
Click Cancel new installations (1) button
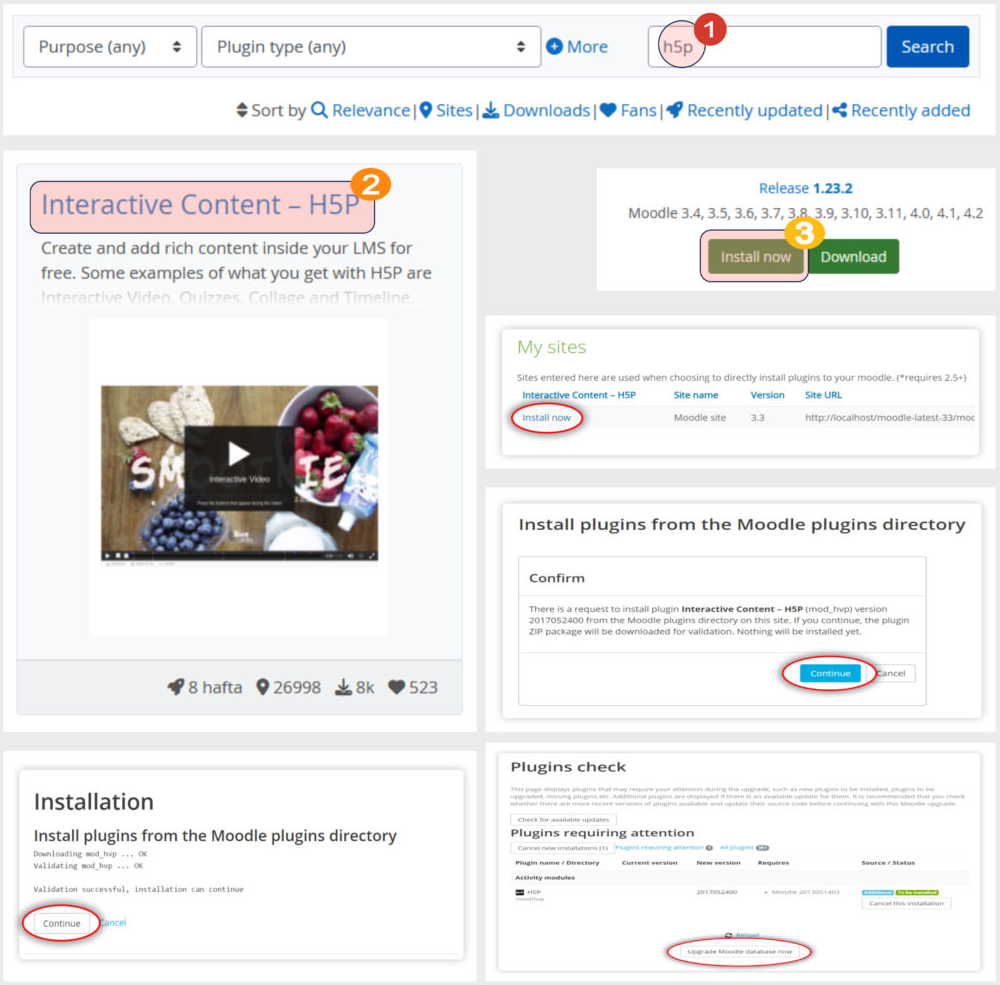(x=562, y=848)
